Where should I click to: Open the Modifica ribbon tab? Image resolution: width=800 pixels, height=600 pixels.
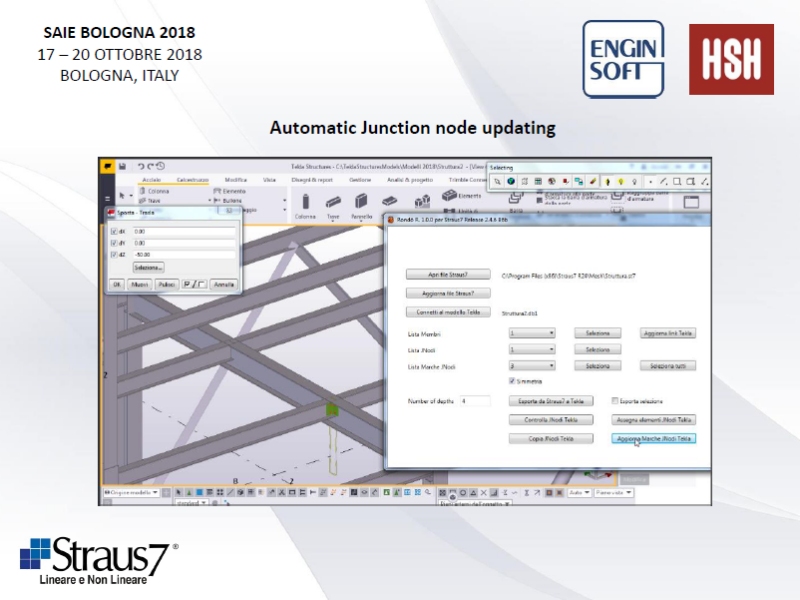pyautogui.click(x=236, y=179)
